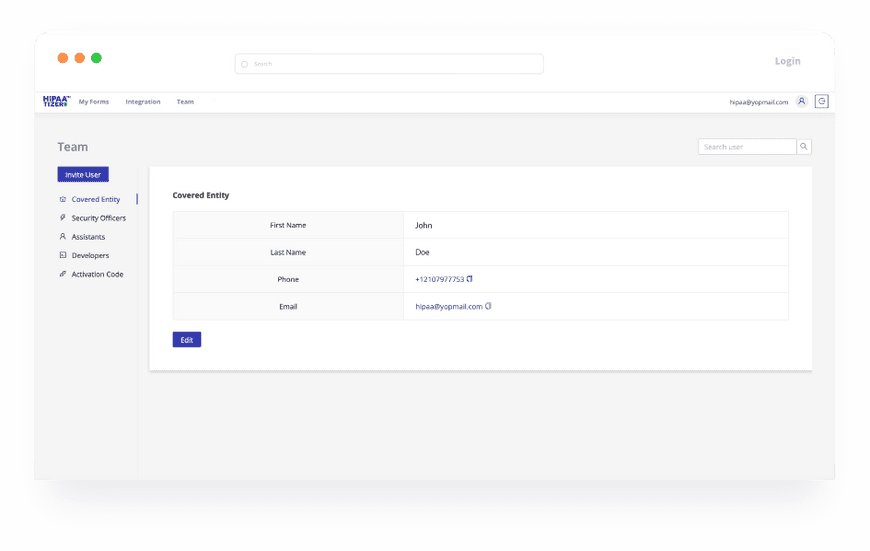Viewport: 870px width, 551px height.
Task: Click the Edit button
Action: pyautogui.click(x=187, y=340)
